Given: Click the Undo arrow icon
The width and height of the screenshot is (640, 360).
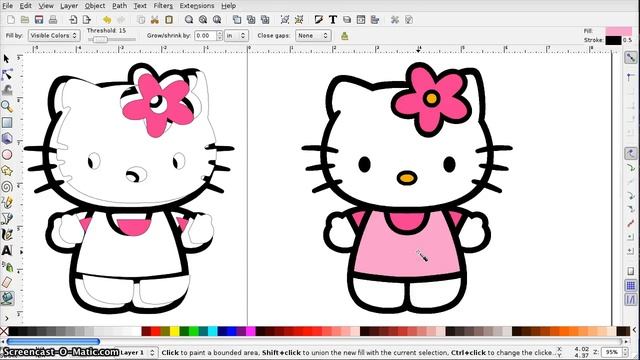Looking at the screenshot, I should 107,20.
